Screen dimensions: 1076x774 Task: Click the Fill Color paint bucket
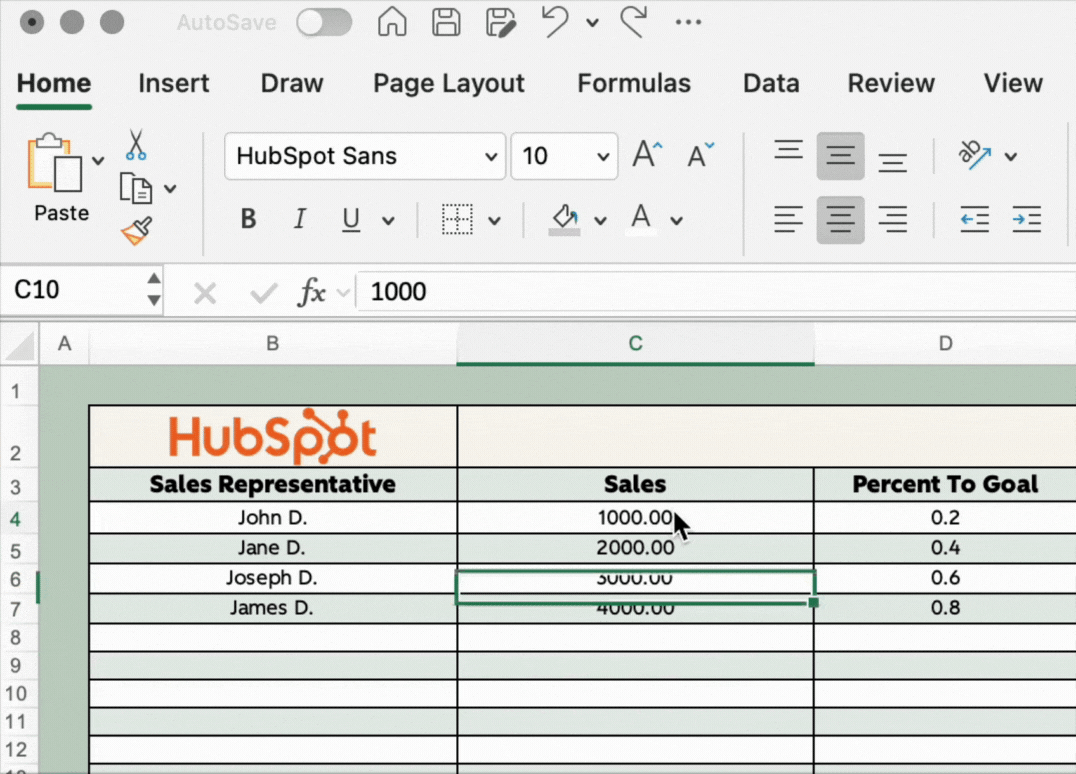[565, 219]
